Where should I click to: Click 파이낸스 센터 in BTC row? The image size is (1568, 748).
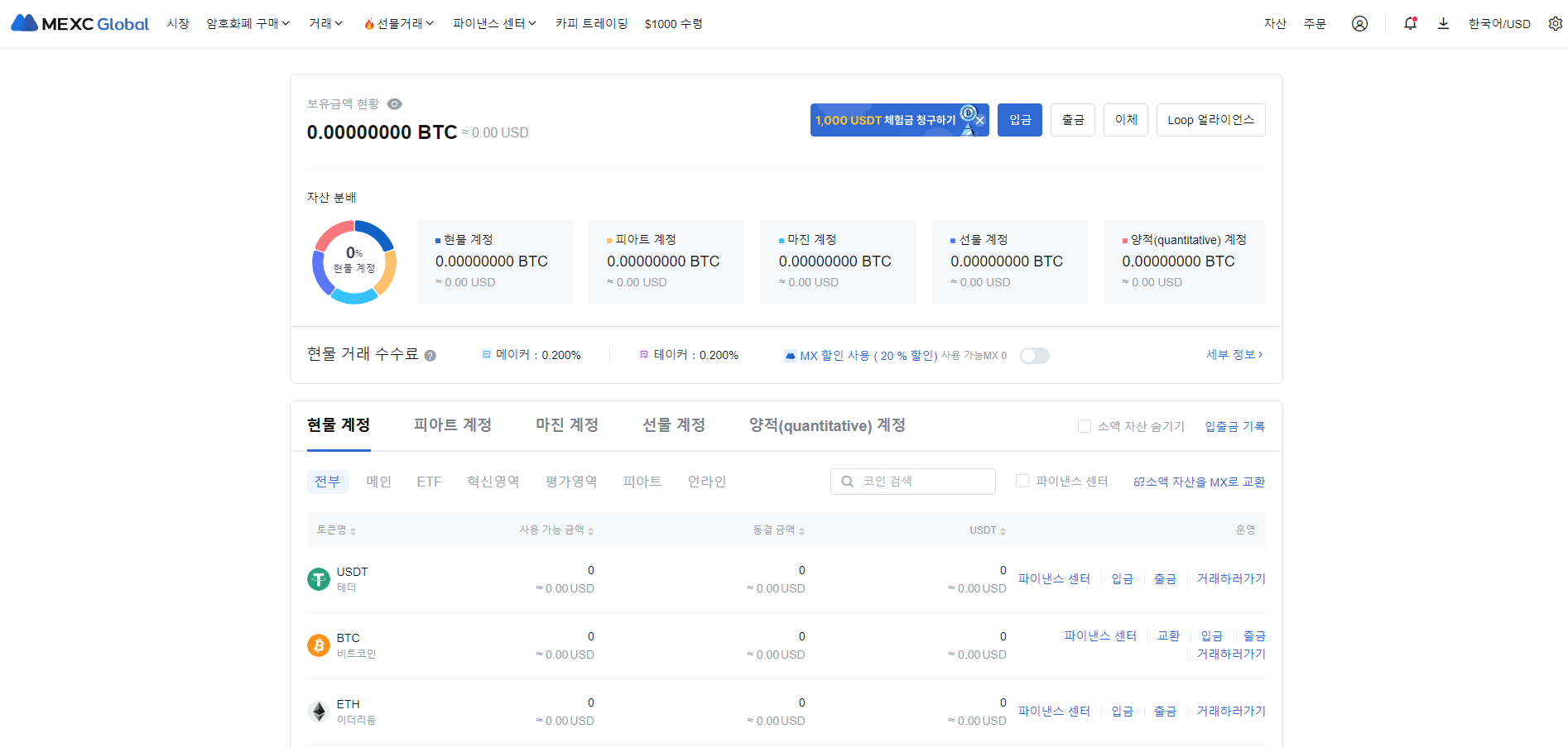pos(1100,635)
